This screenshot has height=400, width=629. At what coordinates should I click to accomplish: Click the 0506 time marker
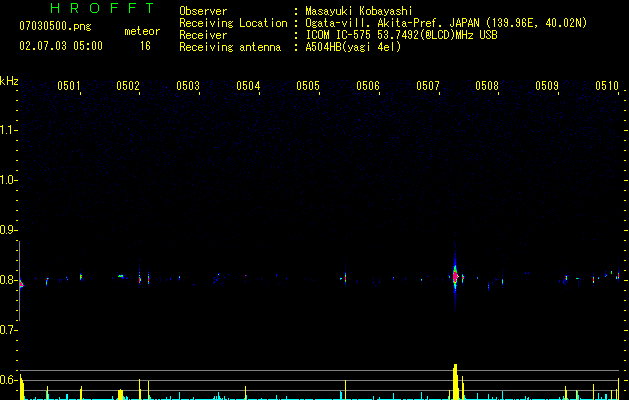(x=368, y=85)
